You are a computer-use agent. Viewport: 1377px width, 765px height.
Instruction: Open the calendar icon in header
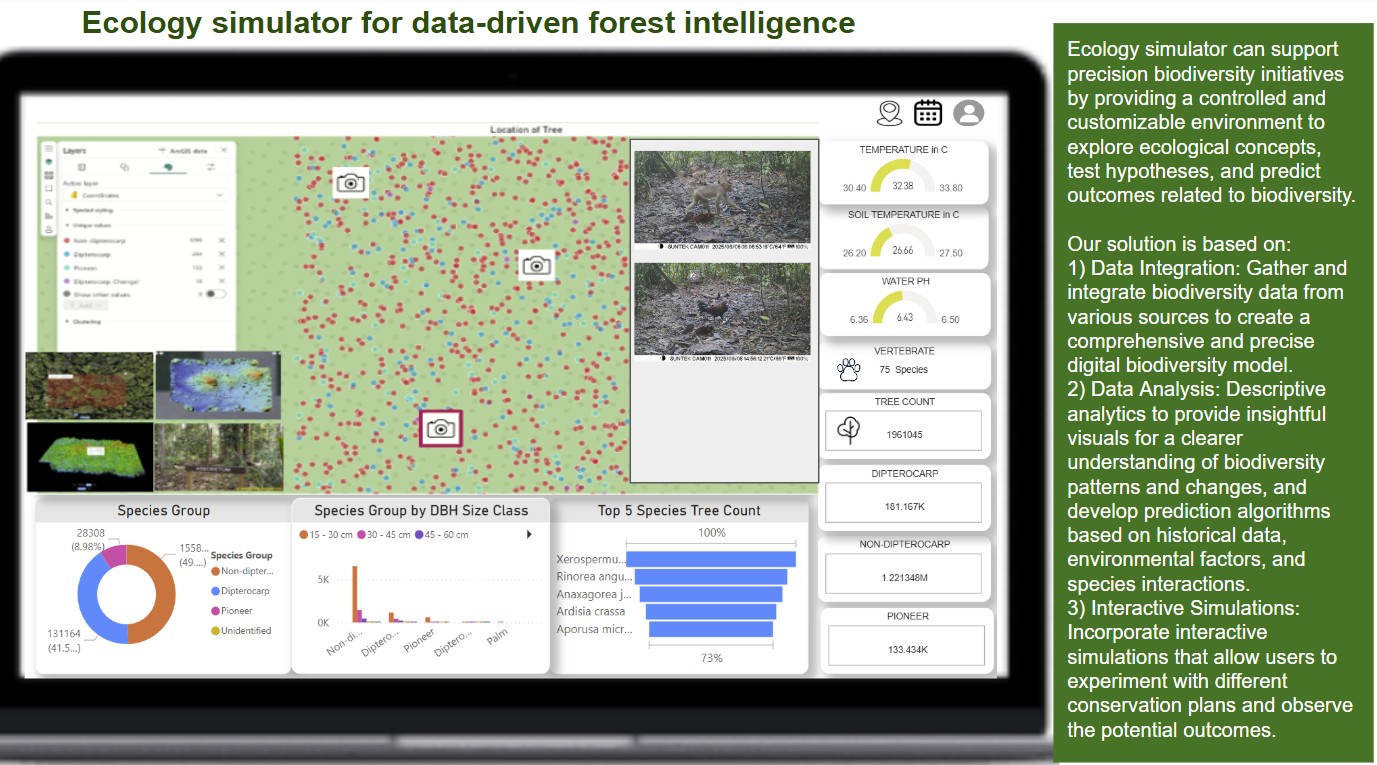pos(928,113)
